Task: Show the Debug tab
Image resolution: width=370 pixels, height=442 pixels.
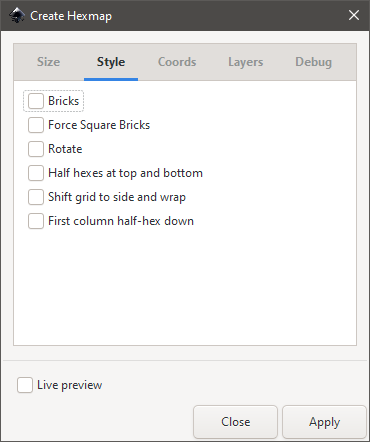Action: 313,62
